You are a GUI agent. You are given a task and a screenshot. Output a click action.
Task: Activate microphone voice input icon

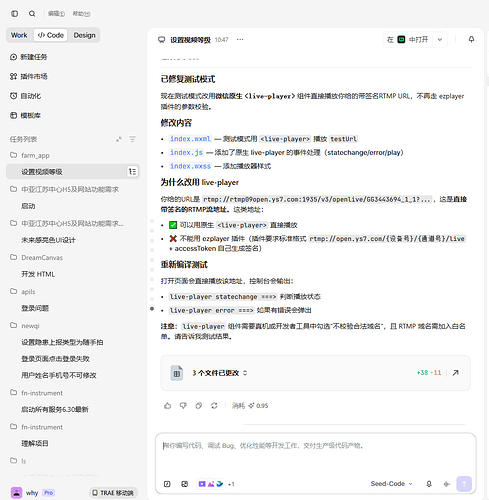[429, 484]
